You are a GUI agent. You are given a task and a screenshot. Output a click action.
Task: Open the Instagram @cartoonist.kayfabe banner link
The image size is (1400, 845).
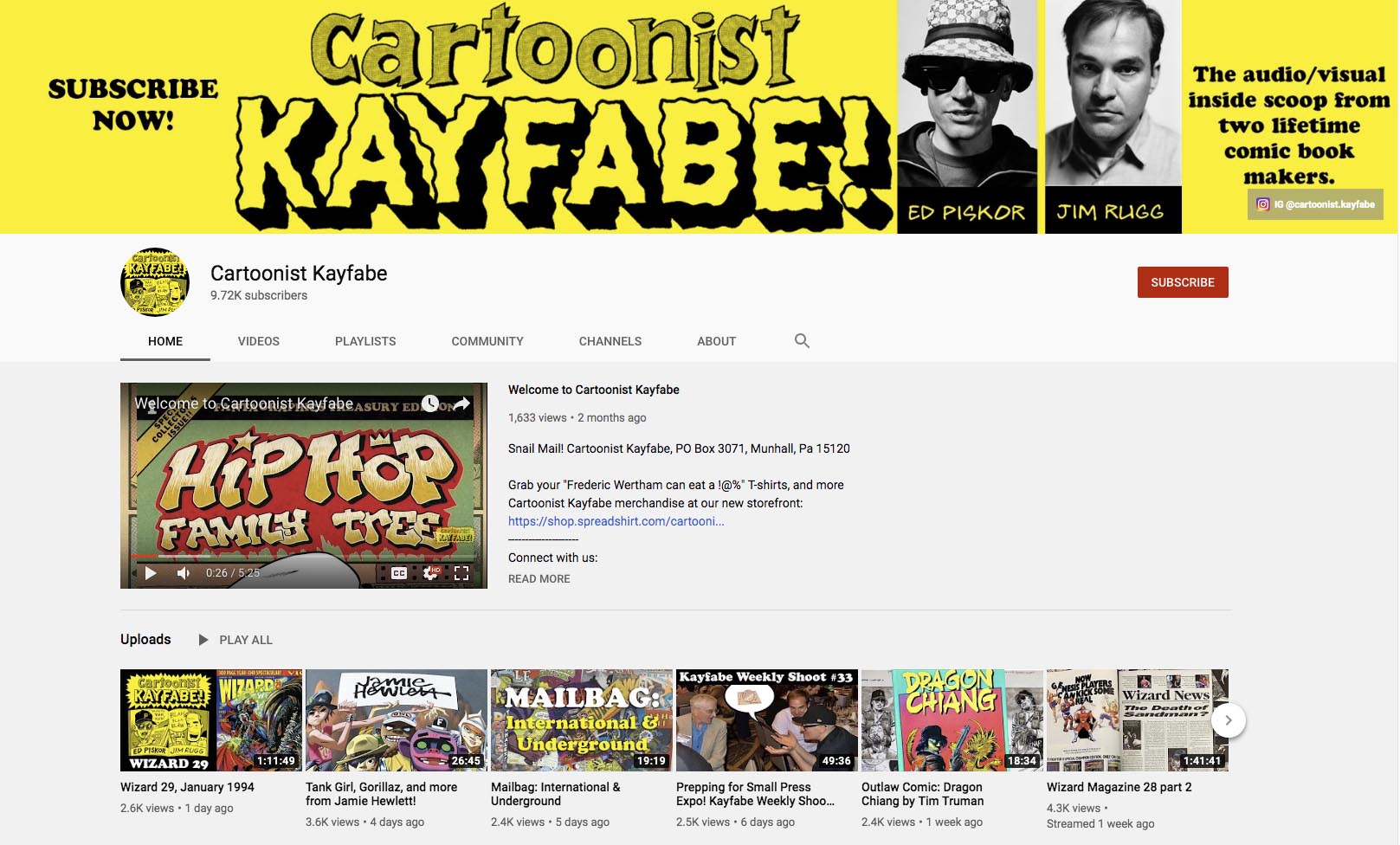pos(1315,204)
